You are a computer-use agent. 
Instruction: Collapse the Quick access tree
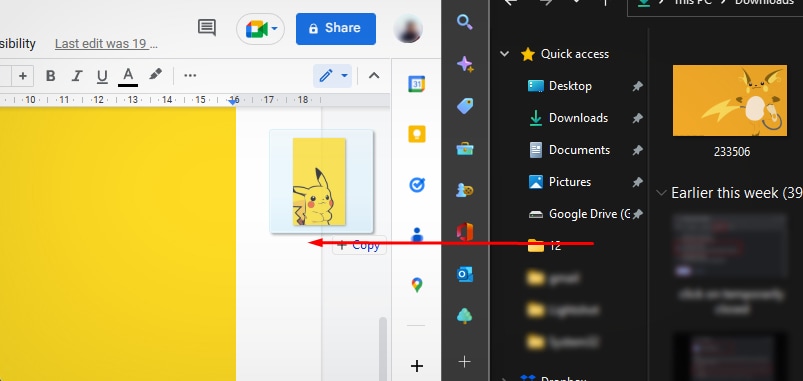click(x=504, y=54)
